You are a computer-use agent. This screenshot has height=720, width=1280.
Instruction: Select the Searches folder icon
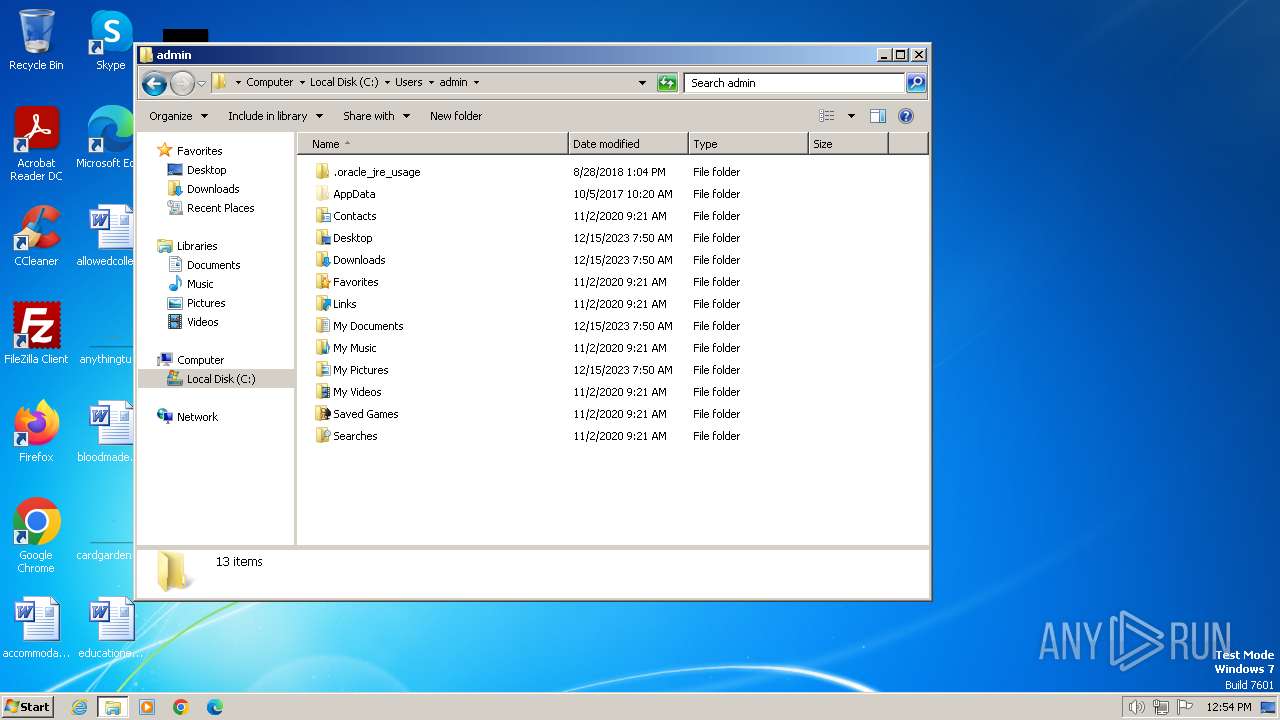tap(323, 436)
